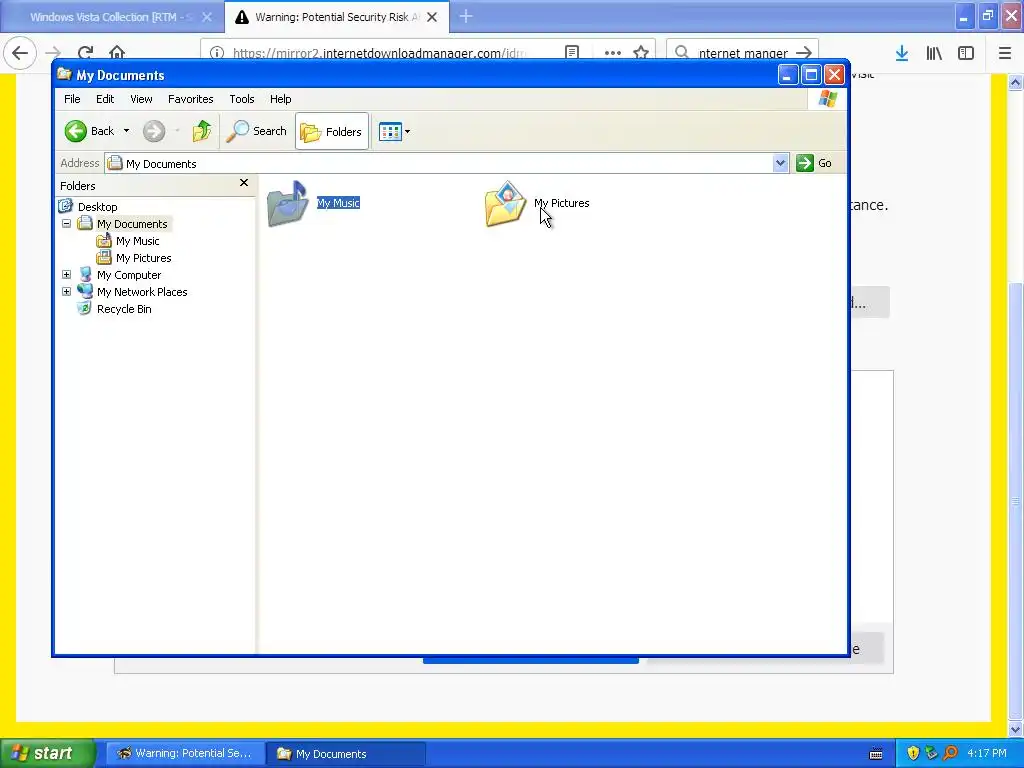Viewport: 1024px width, 768px height.
Task: Open the browser downloads panel
Action: pos(902,53)
